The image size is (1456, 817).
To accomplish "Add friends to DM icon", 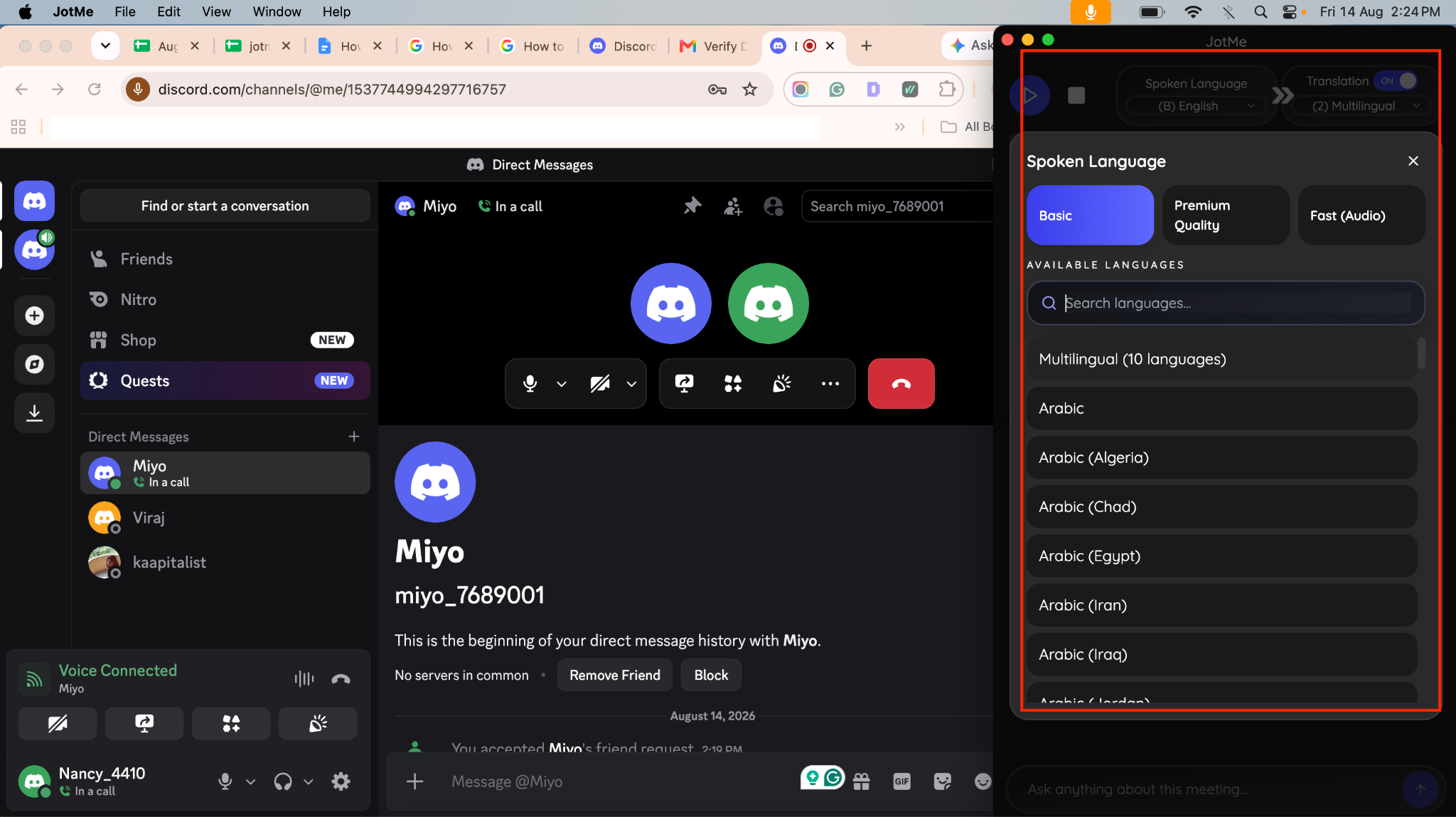I will point(733,206).
